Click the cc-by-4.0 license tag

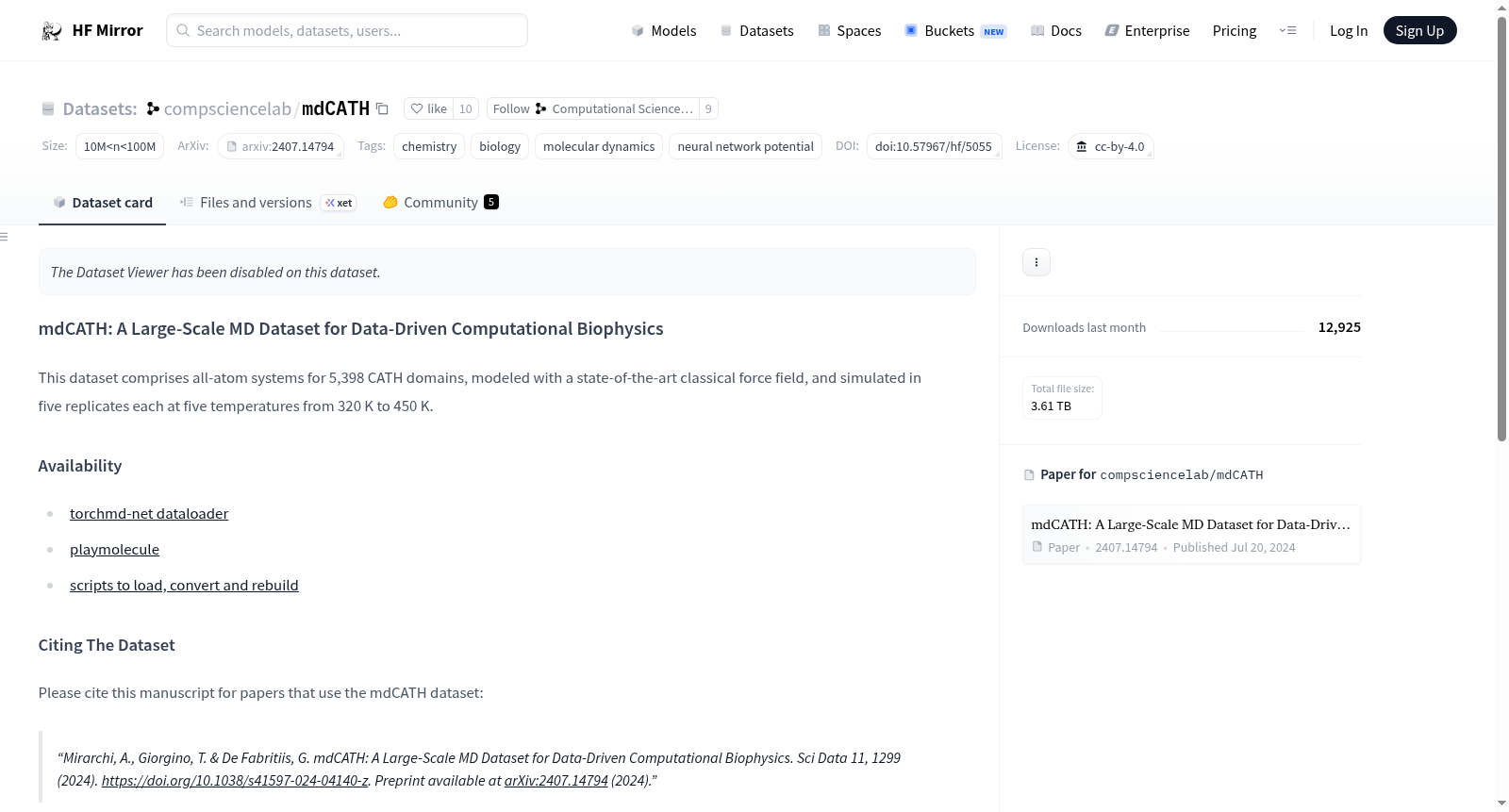point(1111,146)
